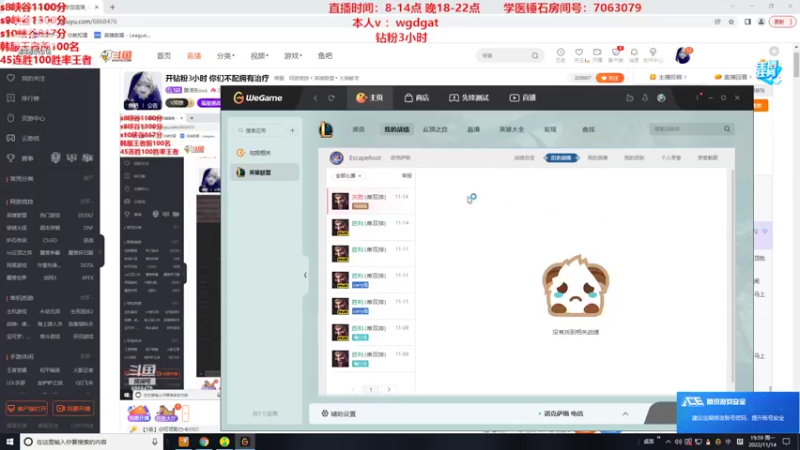The height and width of the screenshot is (450, 800).
Task: Open the WeGame 商店 store tab
Action: 416,98
